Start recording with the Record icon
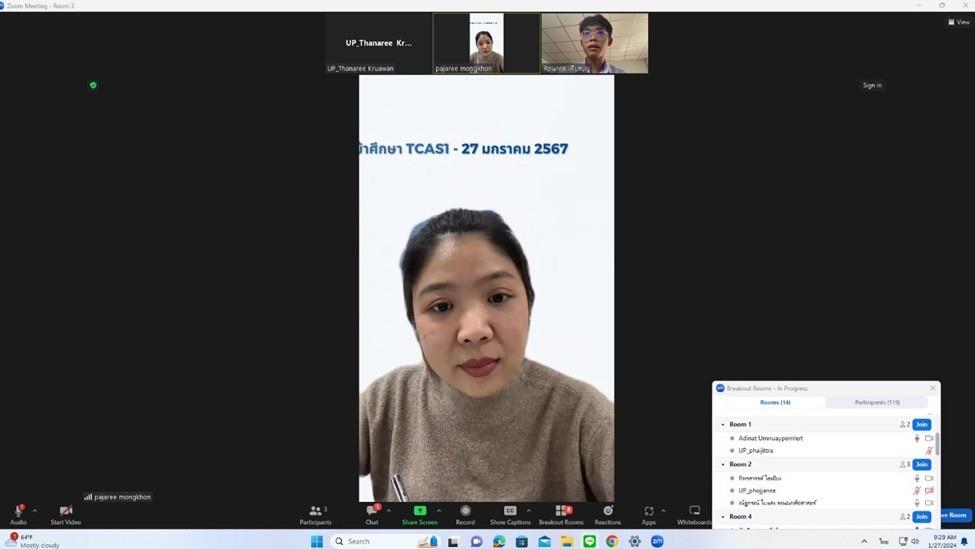 [465, 511]
